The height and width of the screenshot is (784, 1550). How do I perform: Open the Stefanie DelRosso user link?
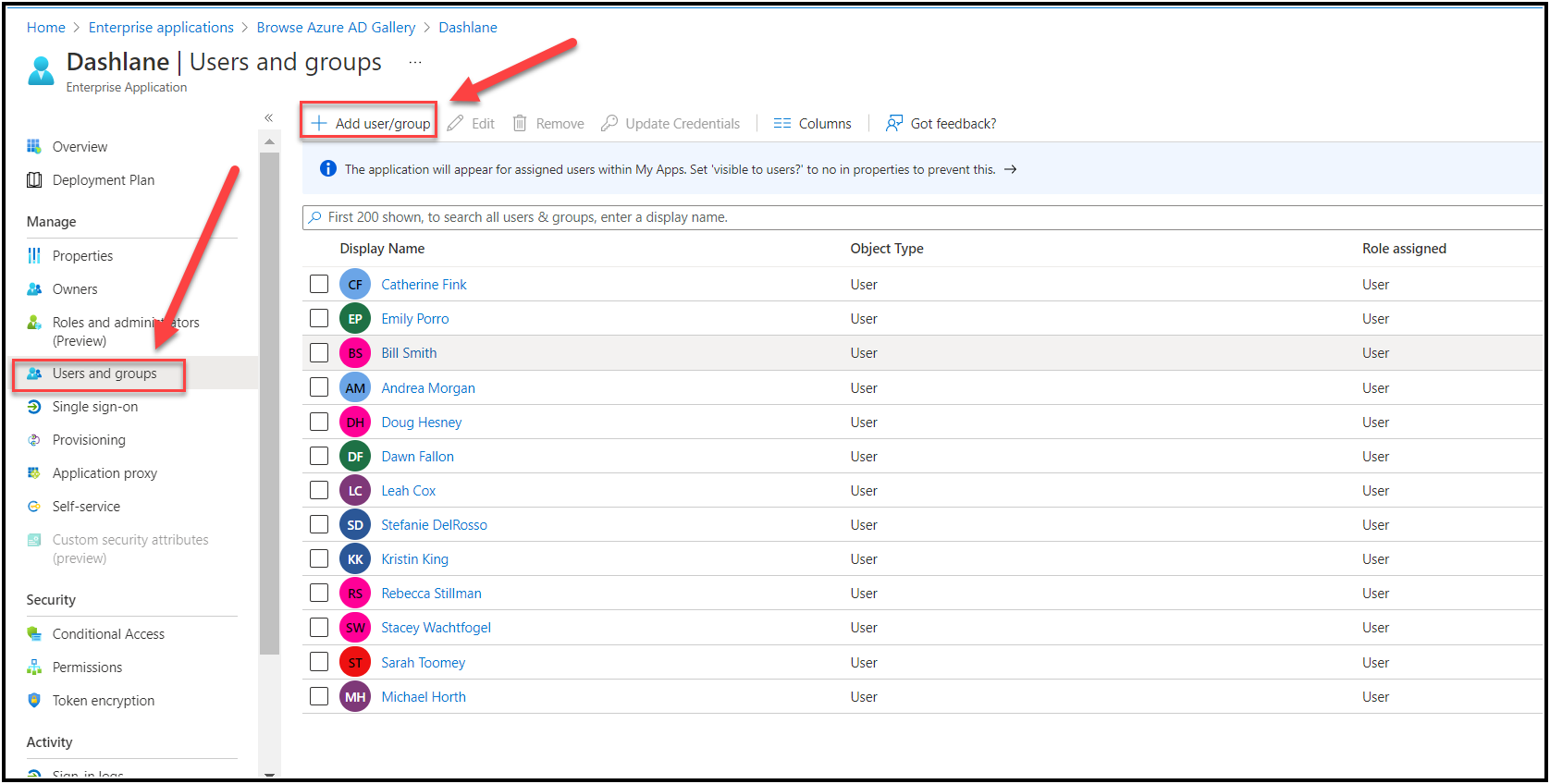click(x=434, y=525)
